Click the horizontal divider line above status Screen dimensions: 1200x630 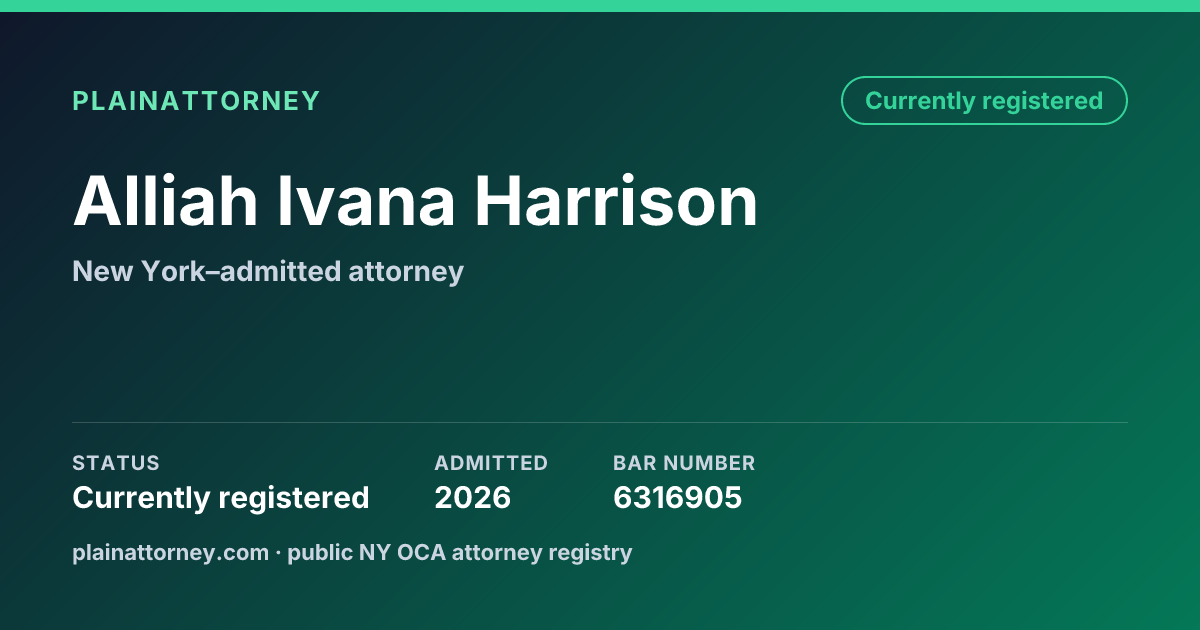600,422
